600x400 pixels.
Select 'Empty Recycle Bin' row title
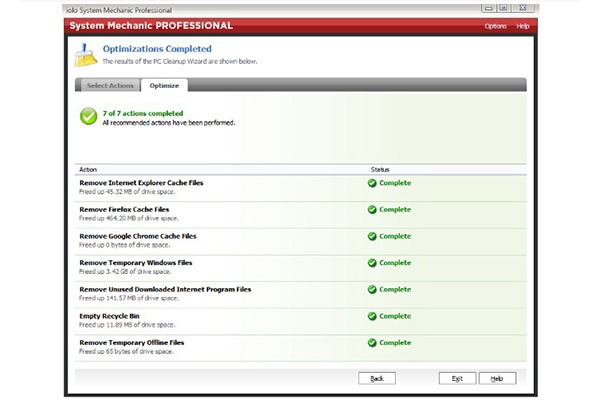click(x=109, y=316)
